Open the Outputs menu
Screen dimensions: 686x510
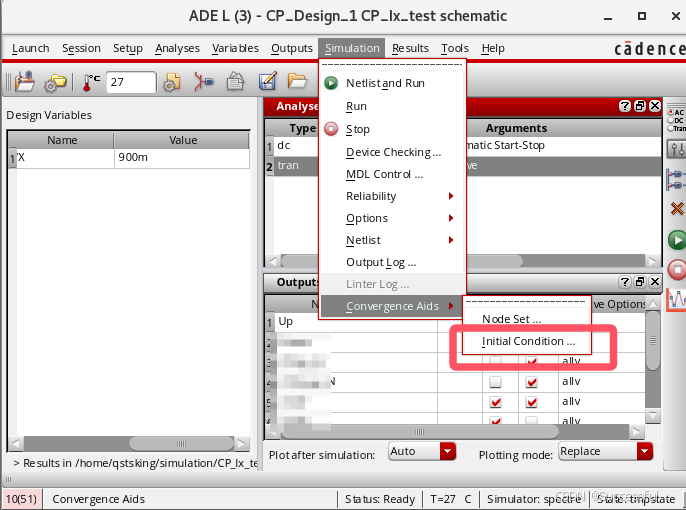click(x=292, y=48)
